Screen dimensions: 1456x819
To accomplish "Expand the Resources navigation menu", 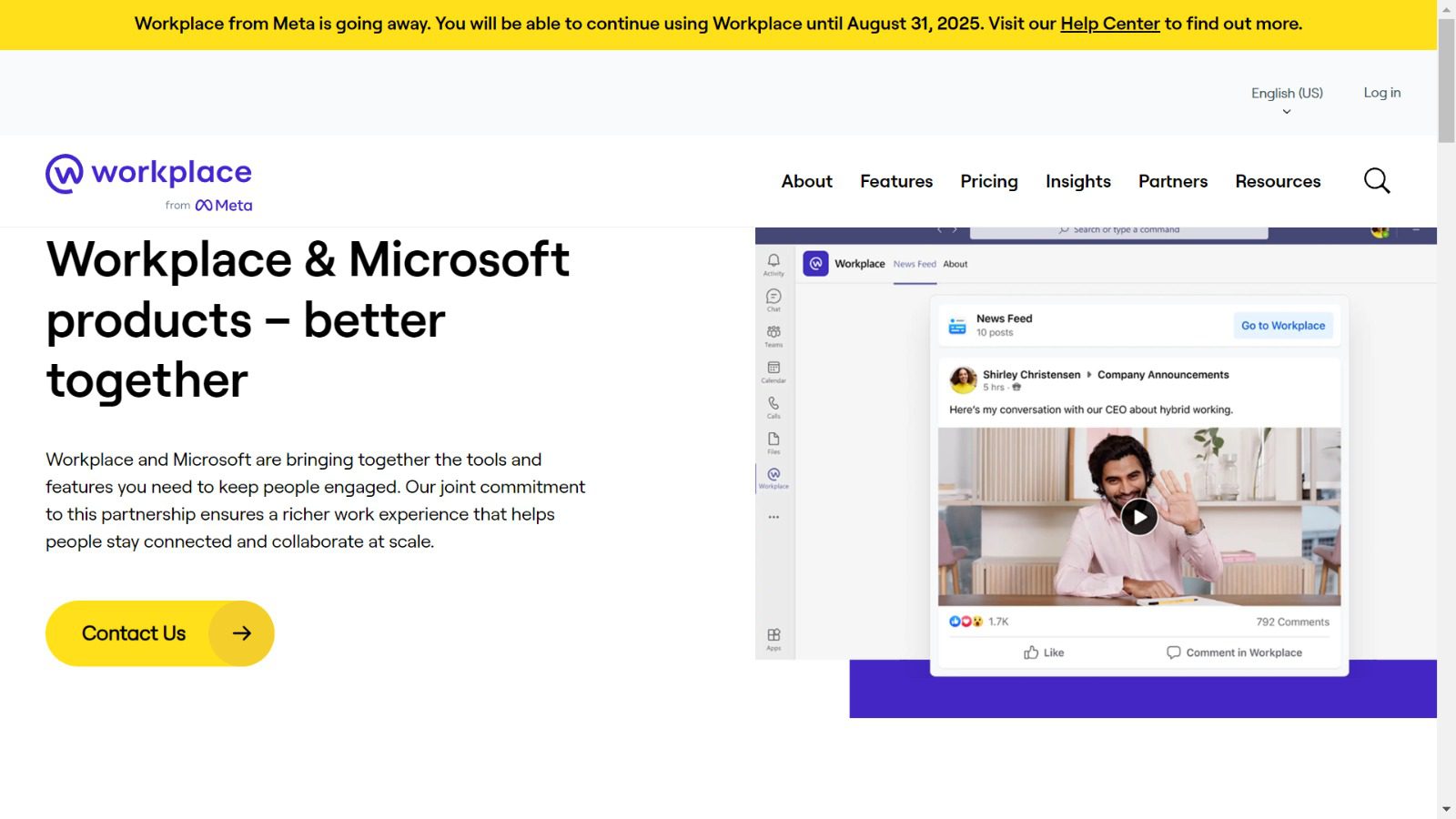I will [x=1278, y=181].
